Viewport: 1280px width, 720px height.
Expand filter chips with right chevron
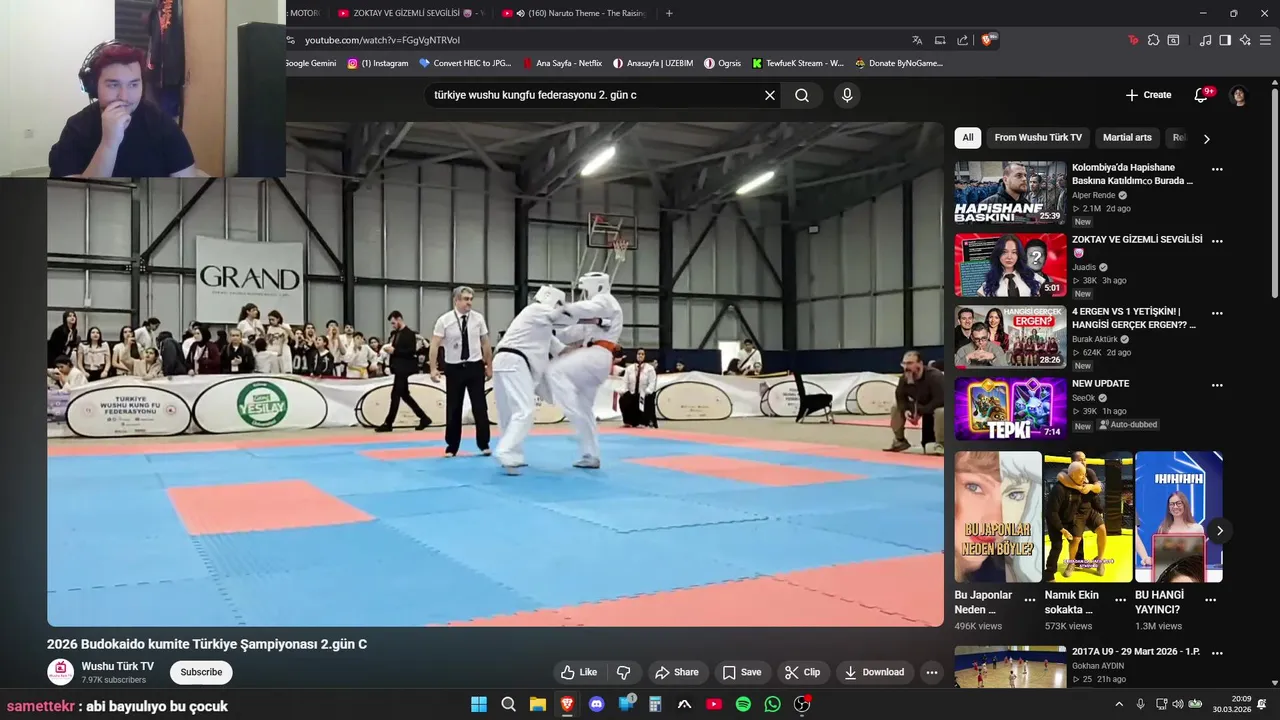click(x=1206, y=139)
